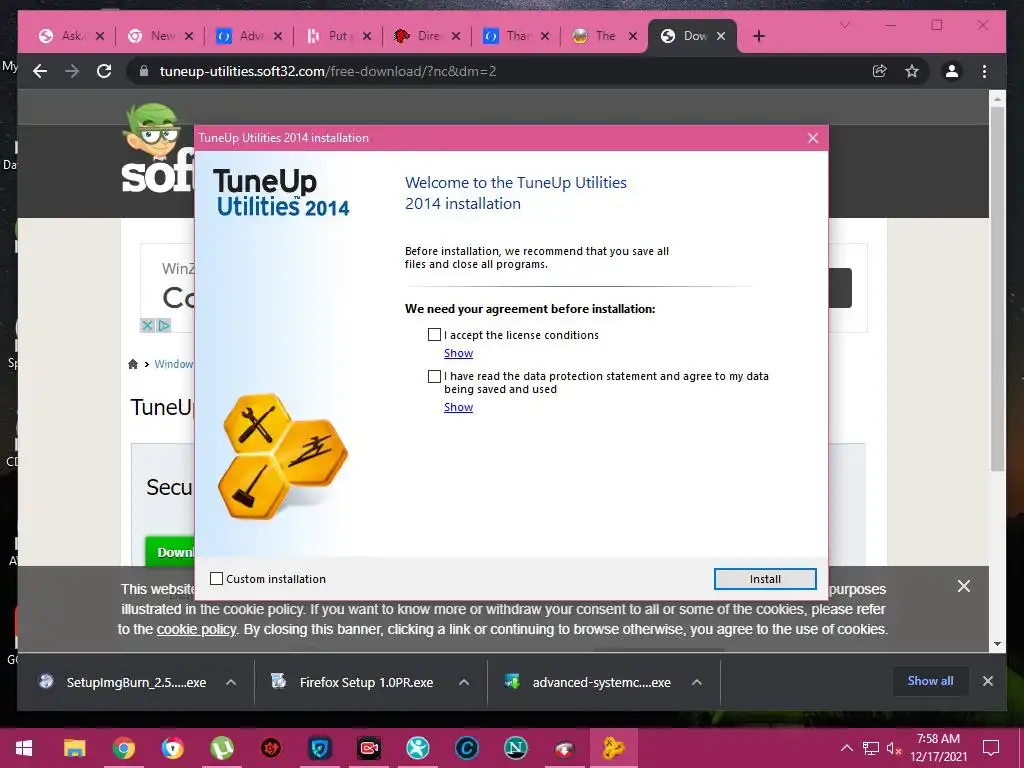
Task: Reload the soft32 page
Action: pyautogui.click(x=104, y=71)
